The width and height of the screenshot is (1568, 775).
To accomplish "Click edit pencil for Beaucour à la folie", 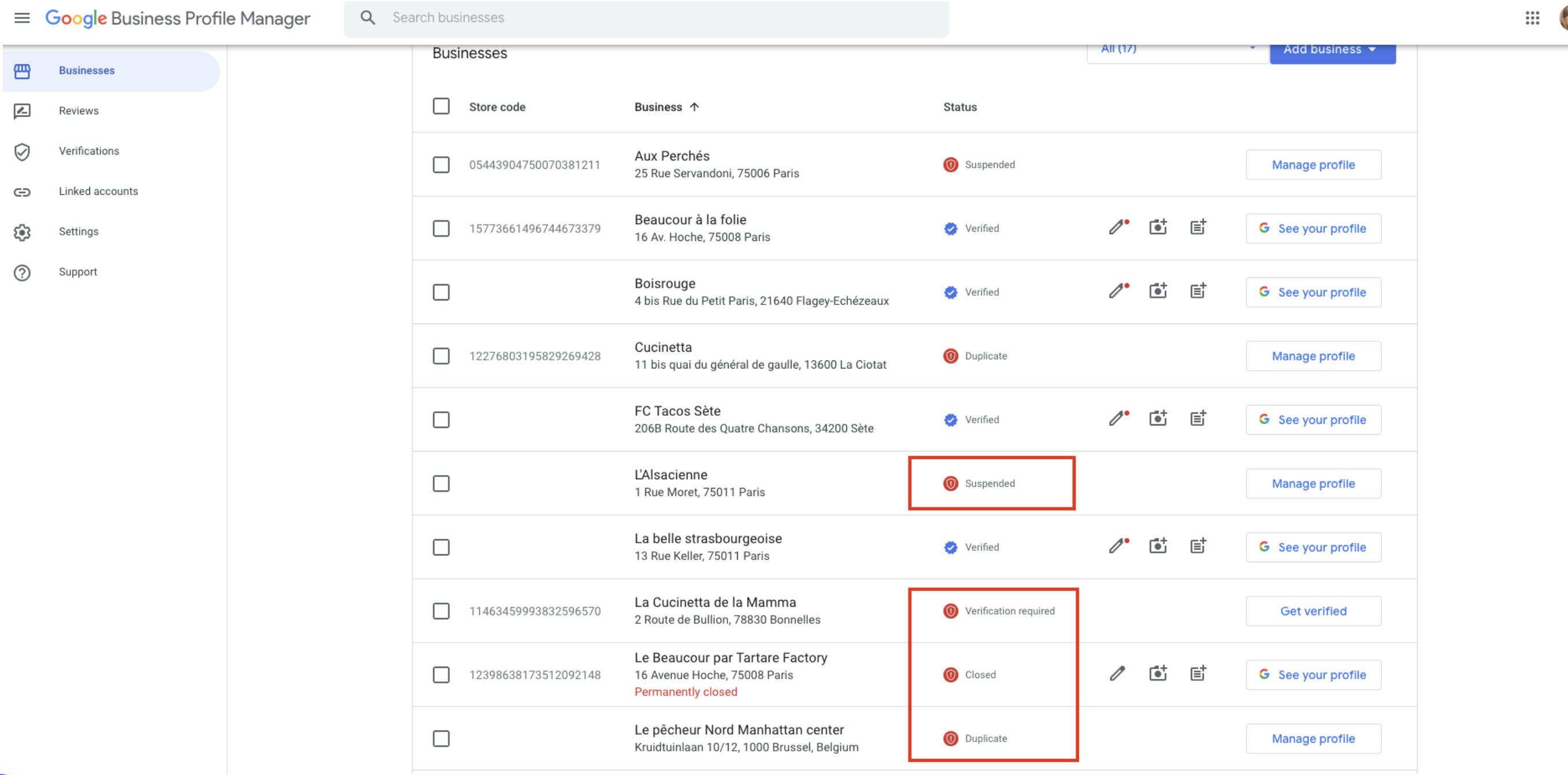I will 1117,228.
